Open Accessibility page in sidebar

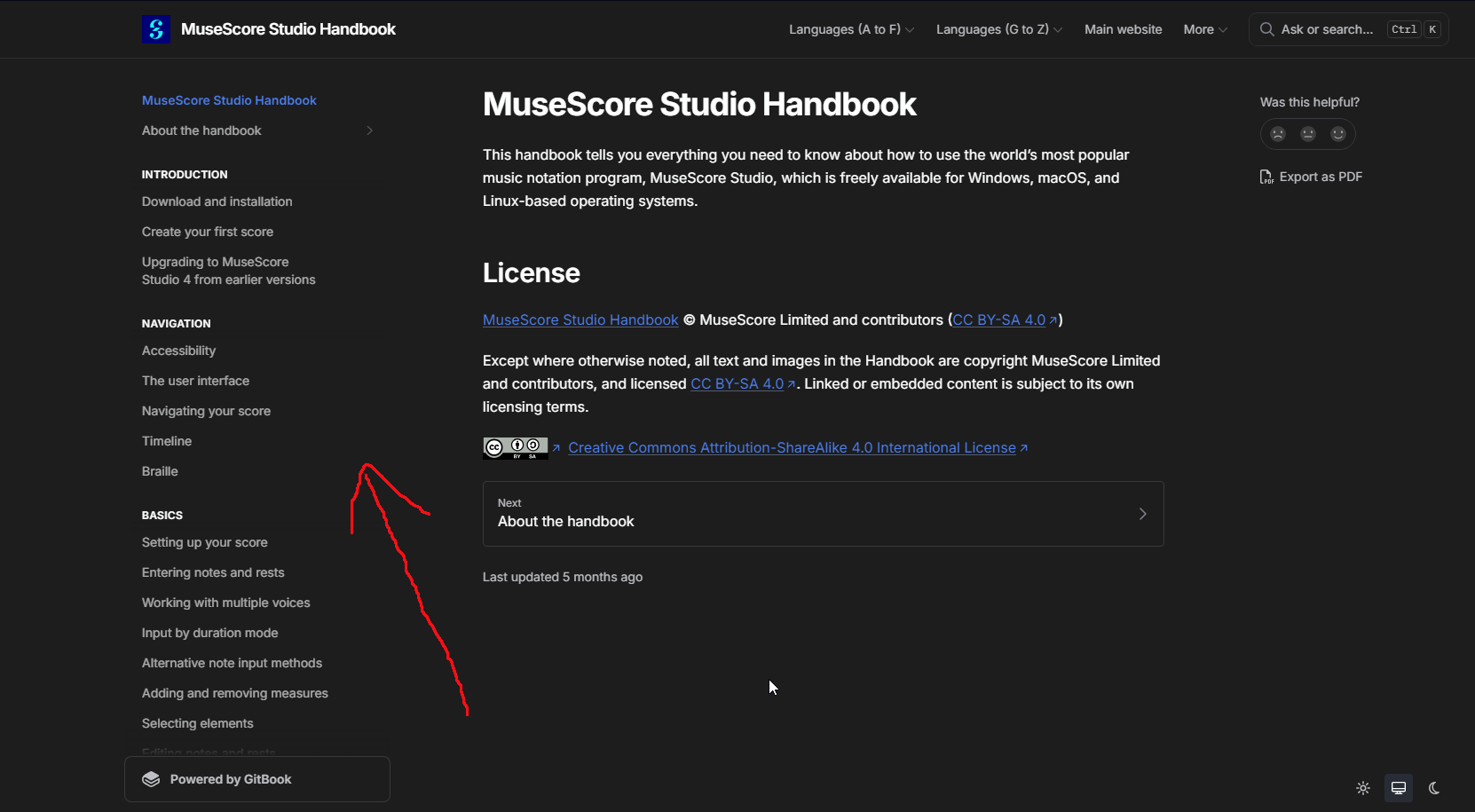point(178,351)
